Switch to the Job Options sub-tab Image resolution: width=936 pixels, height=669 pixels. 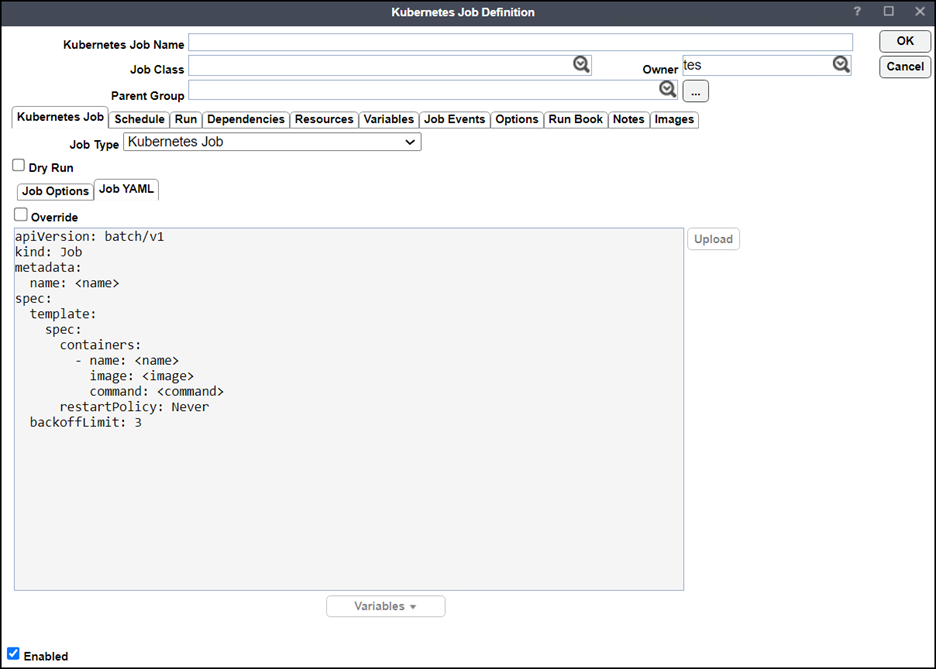56,192
